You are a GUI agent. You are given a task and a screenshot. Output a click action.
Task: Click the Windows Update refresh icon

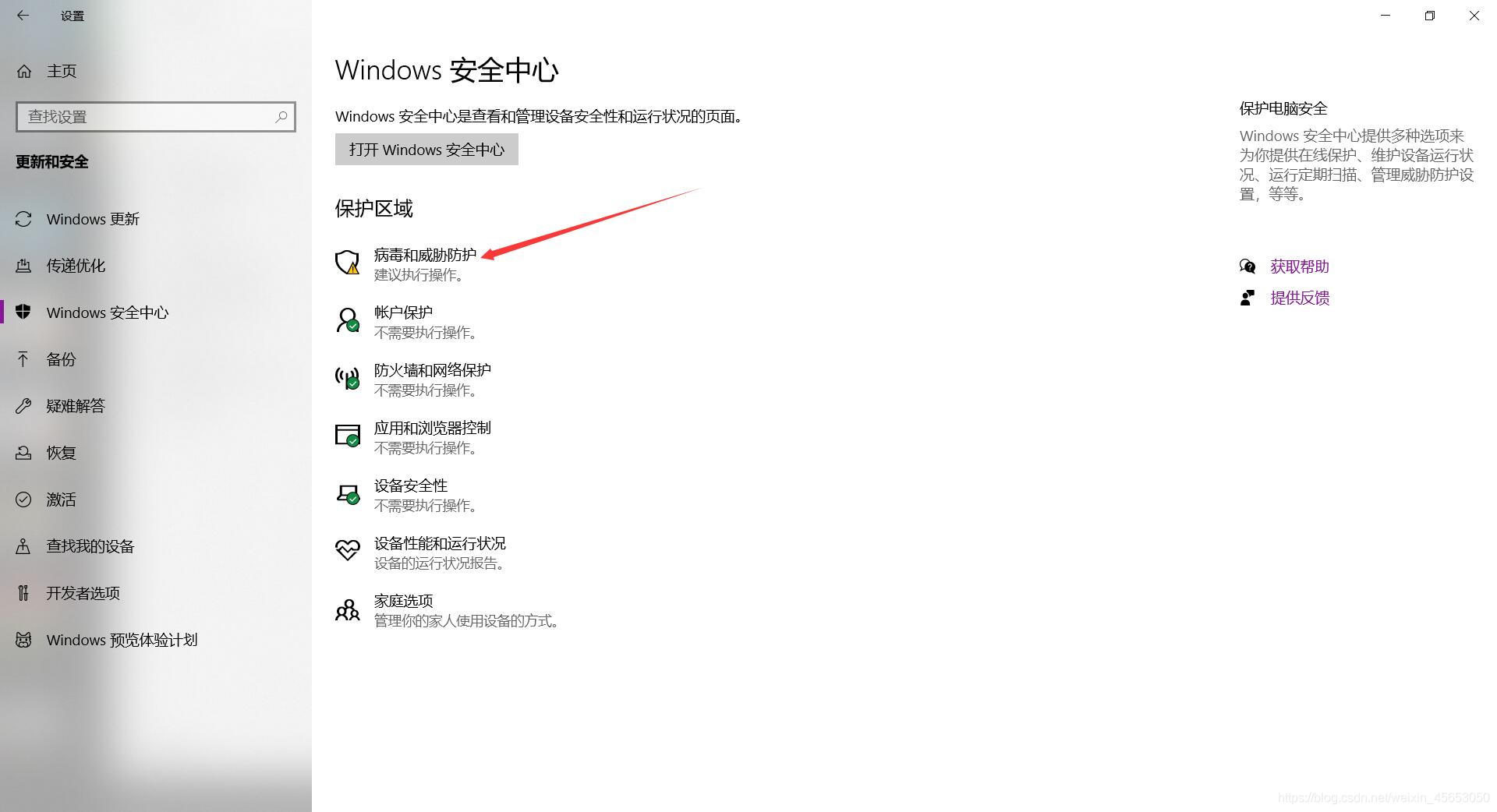24,219
